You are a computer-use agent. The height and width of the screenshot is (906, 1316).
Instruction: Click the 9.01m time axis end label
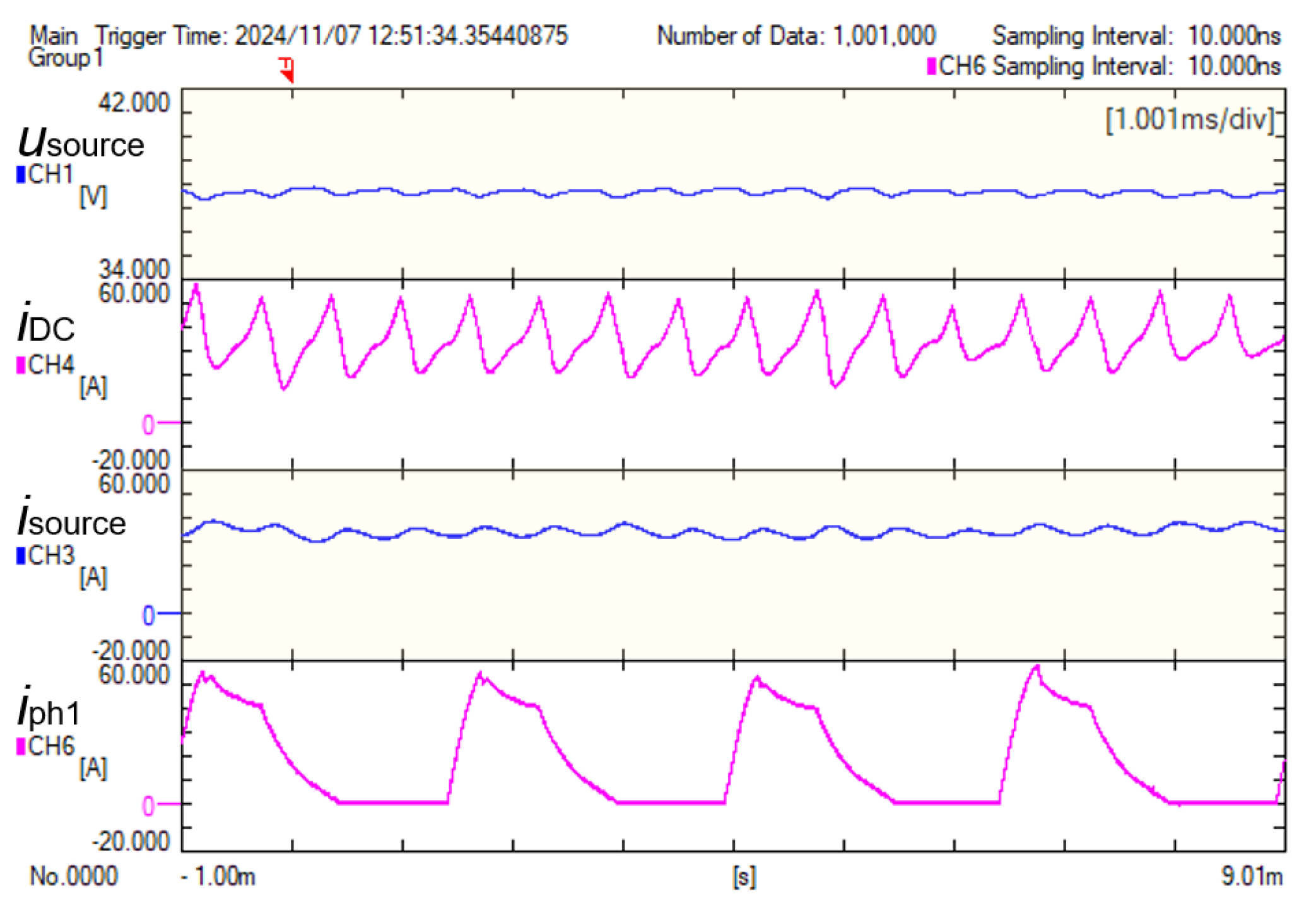[x=1252, y=876]
